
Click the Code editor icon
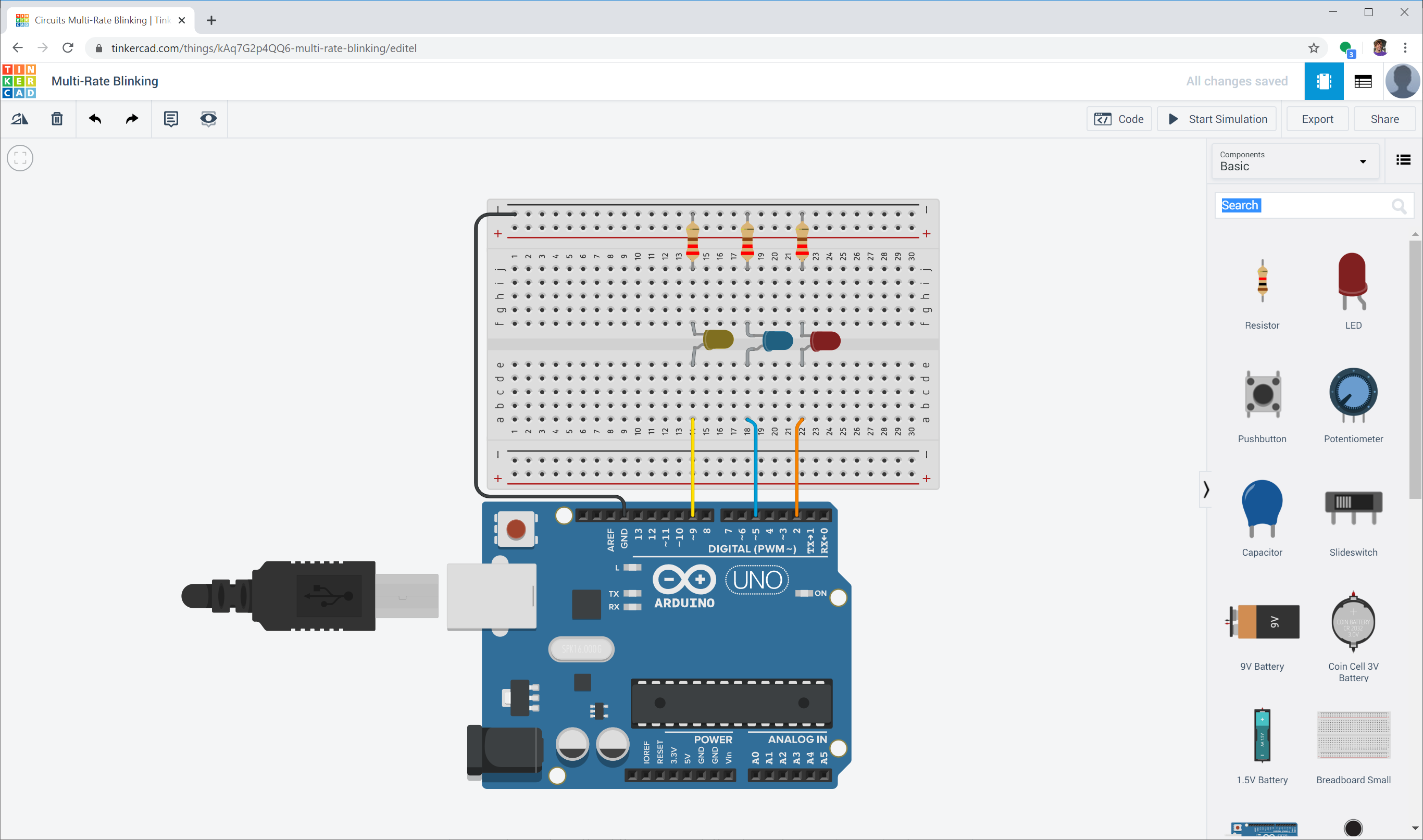pyautogui.click(x=1119, y=119)
